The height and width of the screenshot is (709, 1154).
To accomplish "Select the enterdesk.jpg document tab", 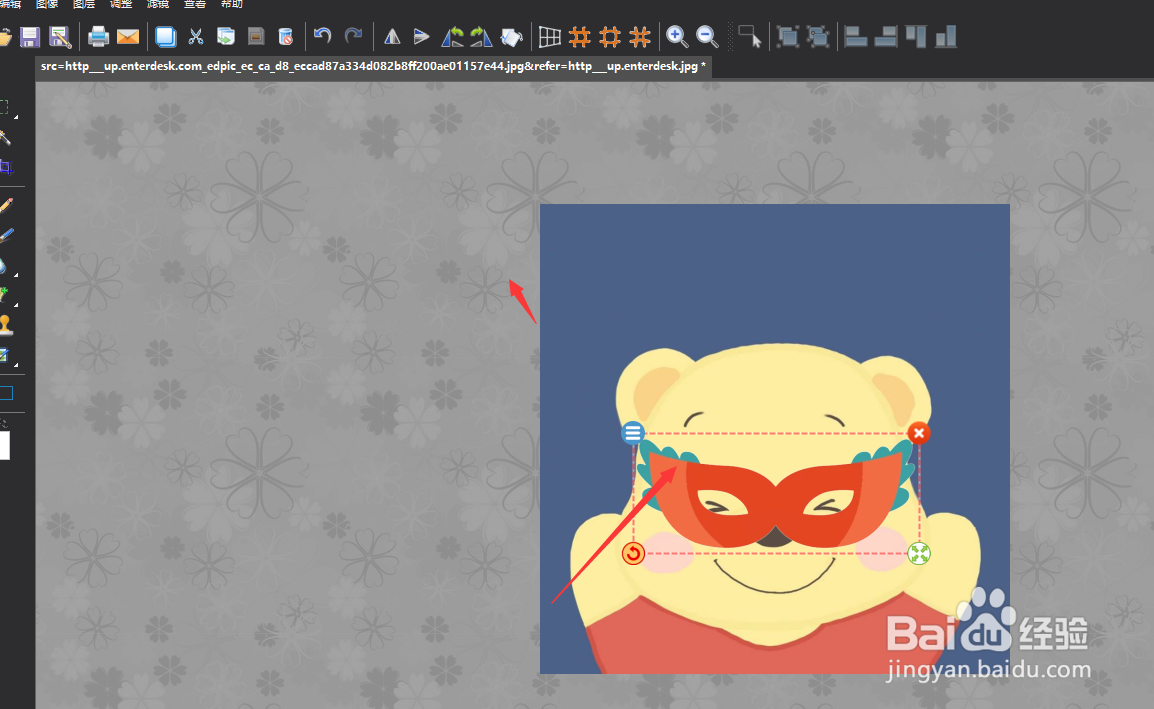I will [x=373, y=66].
